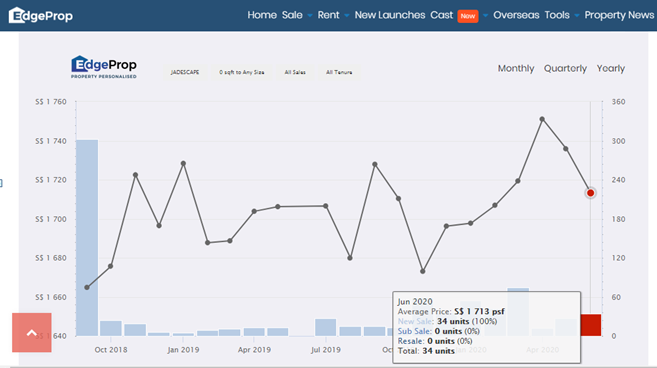Image resolution: width=657 pixels, height=368 pixels.
Task: Expand the Cast dropdown arrow
Action: pyautogui.click(x=485, y=16)
